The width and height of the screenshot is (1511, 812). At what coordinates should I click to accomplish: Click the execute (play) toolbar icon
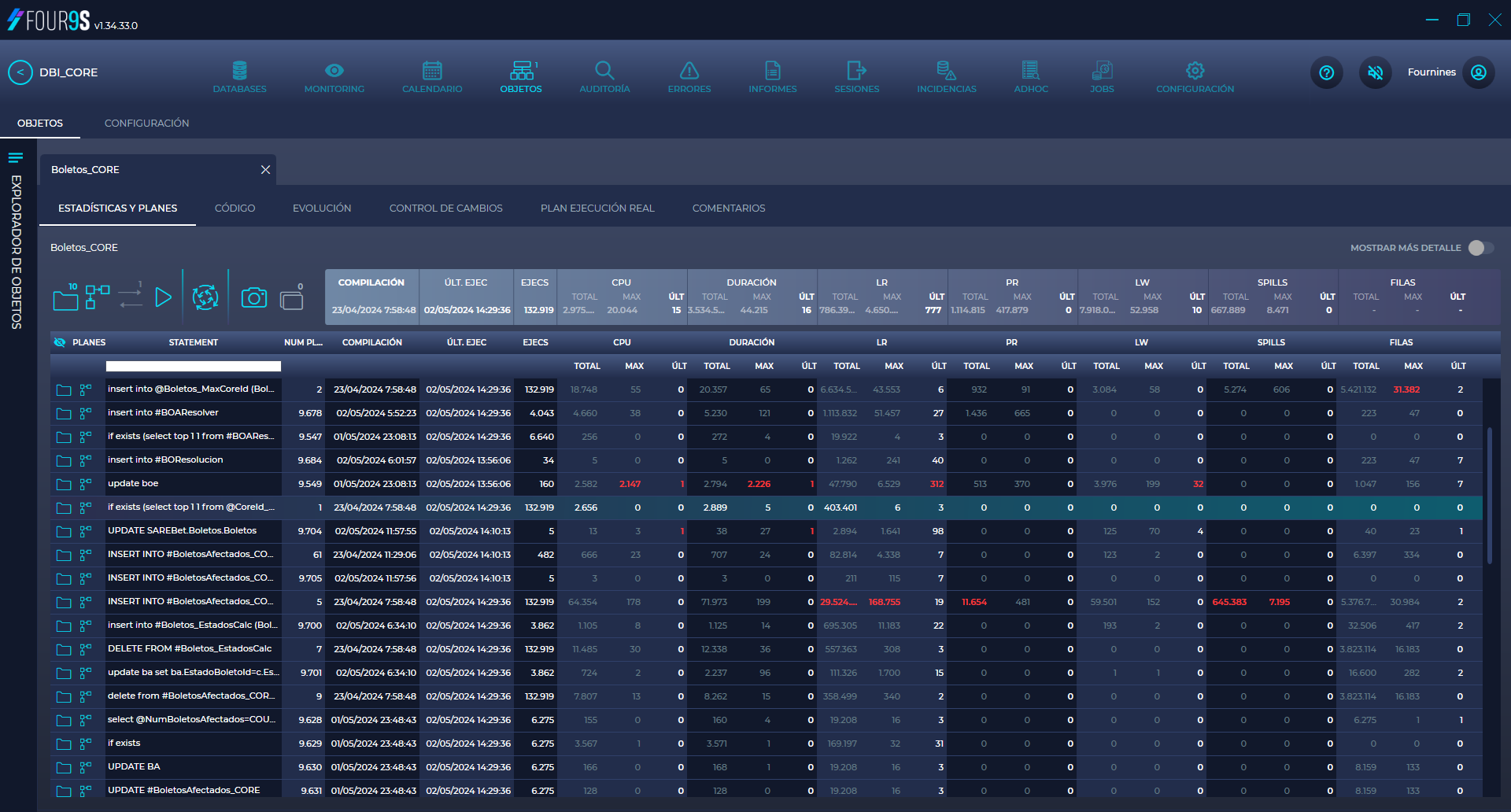(x=164, y=297)
